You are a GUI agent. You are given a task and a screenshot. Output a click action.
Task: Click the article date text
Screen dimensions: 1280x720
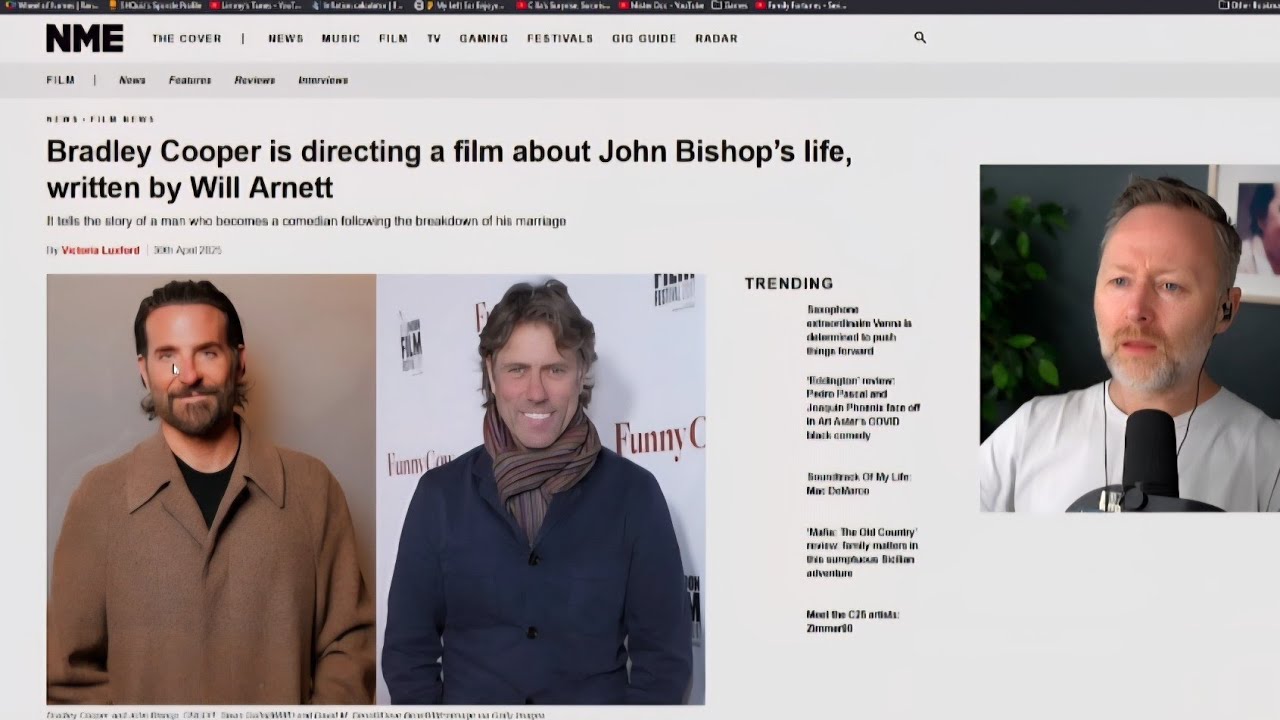click(x=187, y=250)
